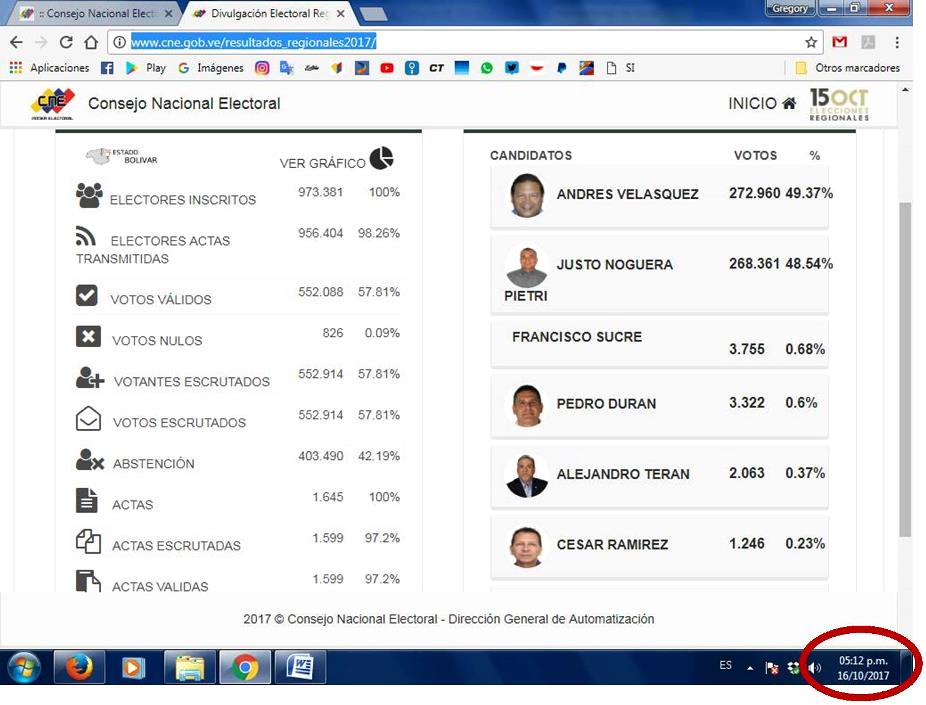926x705 pixels.
Task: Open the Gmail extension icon
Action: click(x=840, y=42)
